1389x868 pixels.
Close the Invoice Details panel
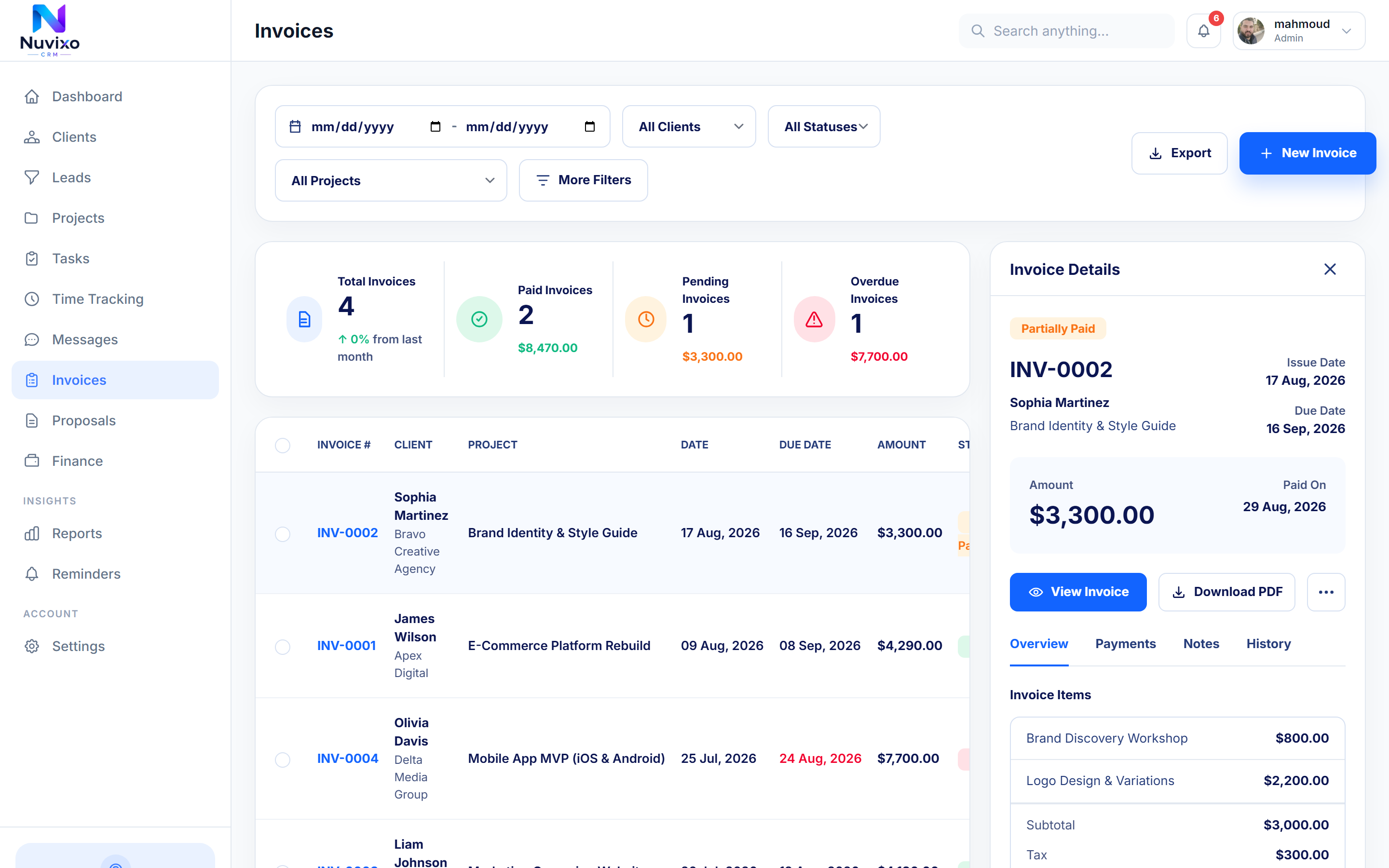tap(1330, 269)
